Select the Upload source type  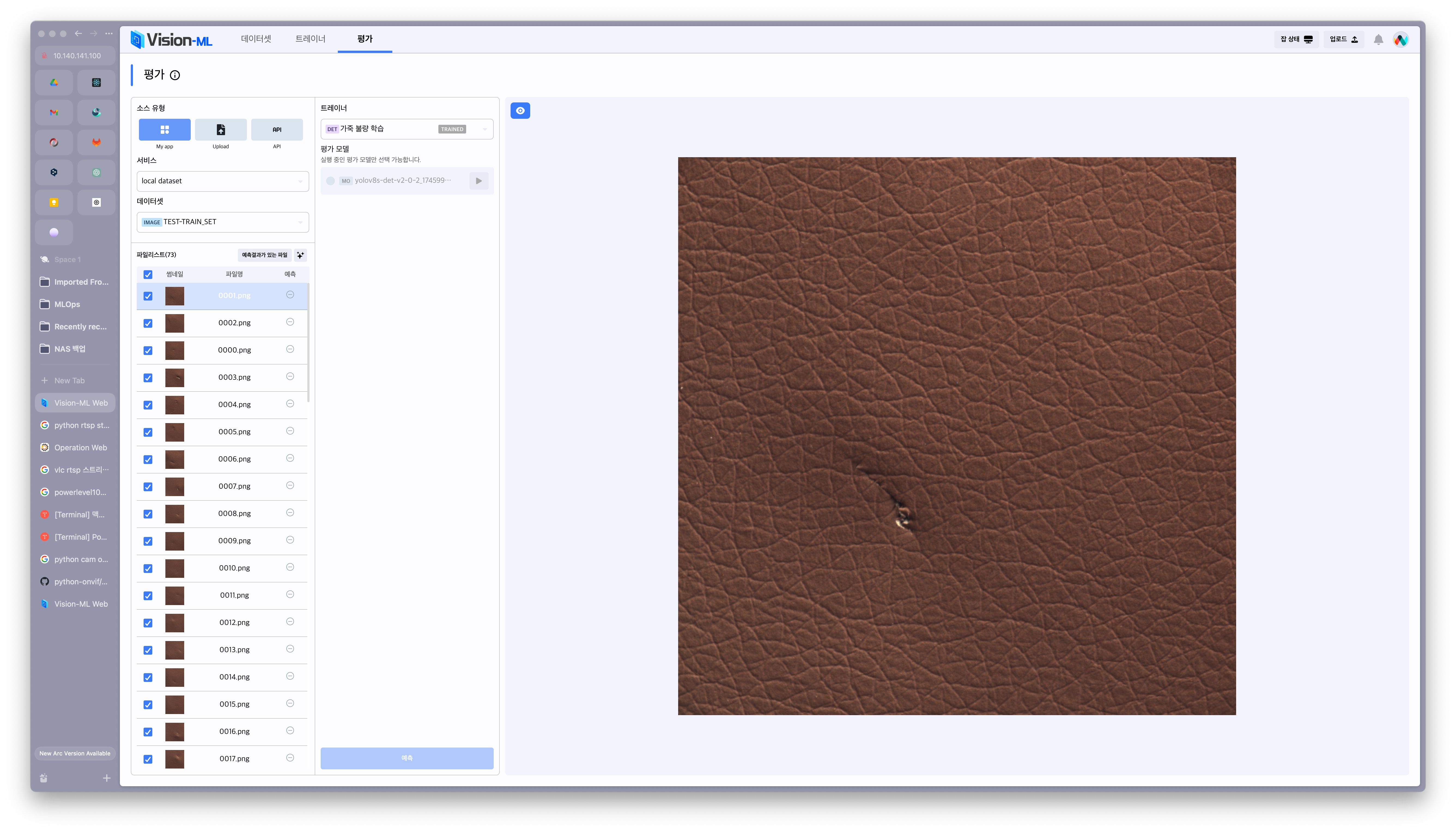221,130
